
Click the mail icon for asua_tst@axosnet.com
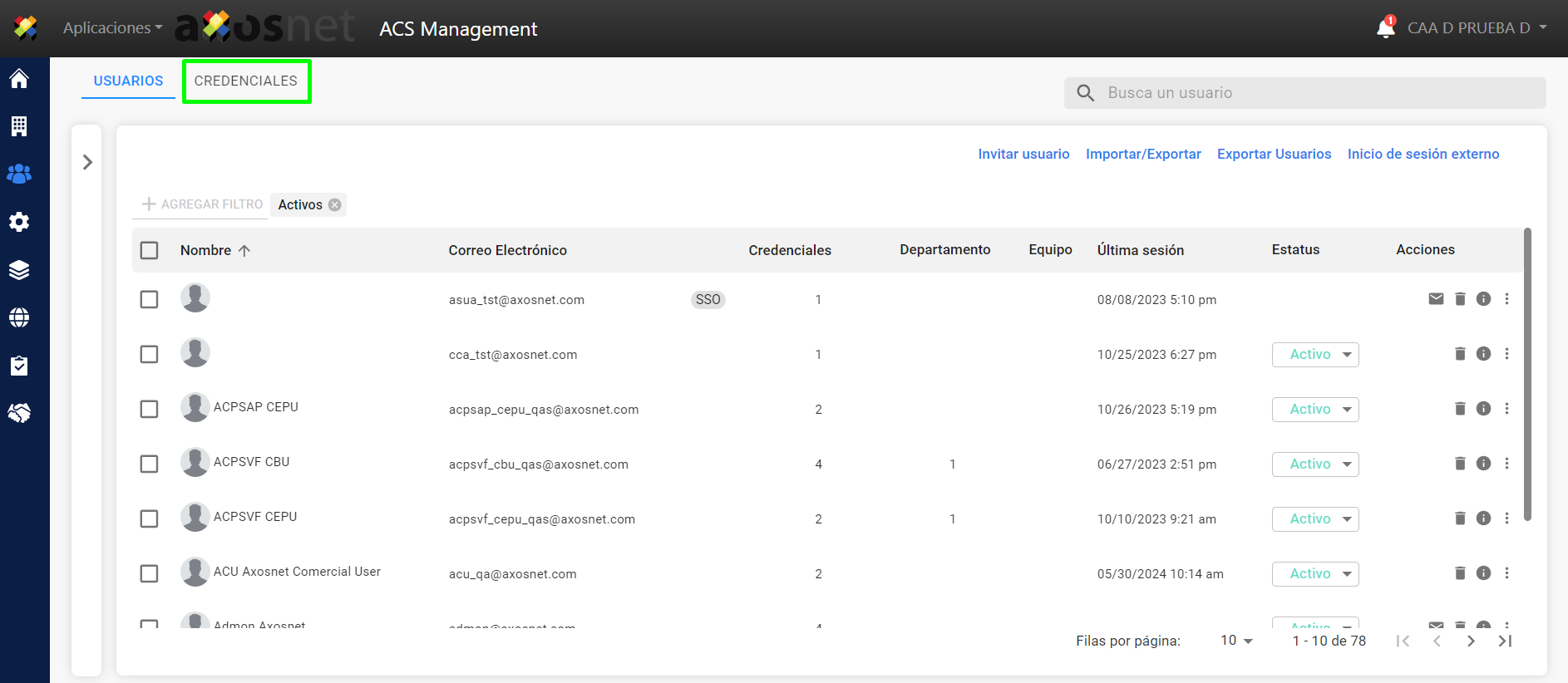pos(1436,299)
